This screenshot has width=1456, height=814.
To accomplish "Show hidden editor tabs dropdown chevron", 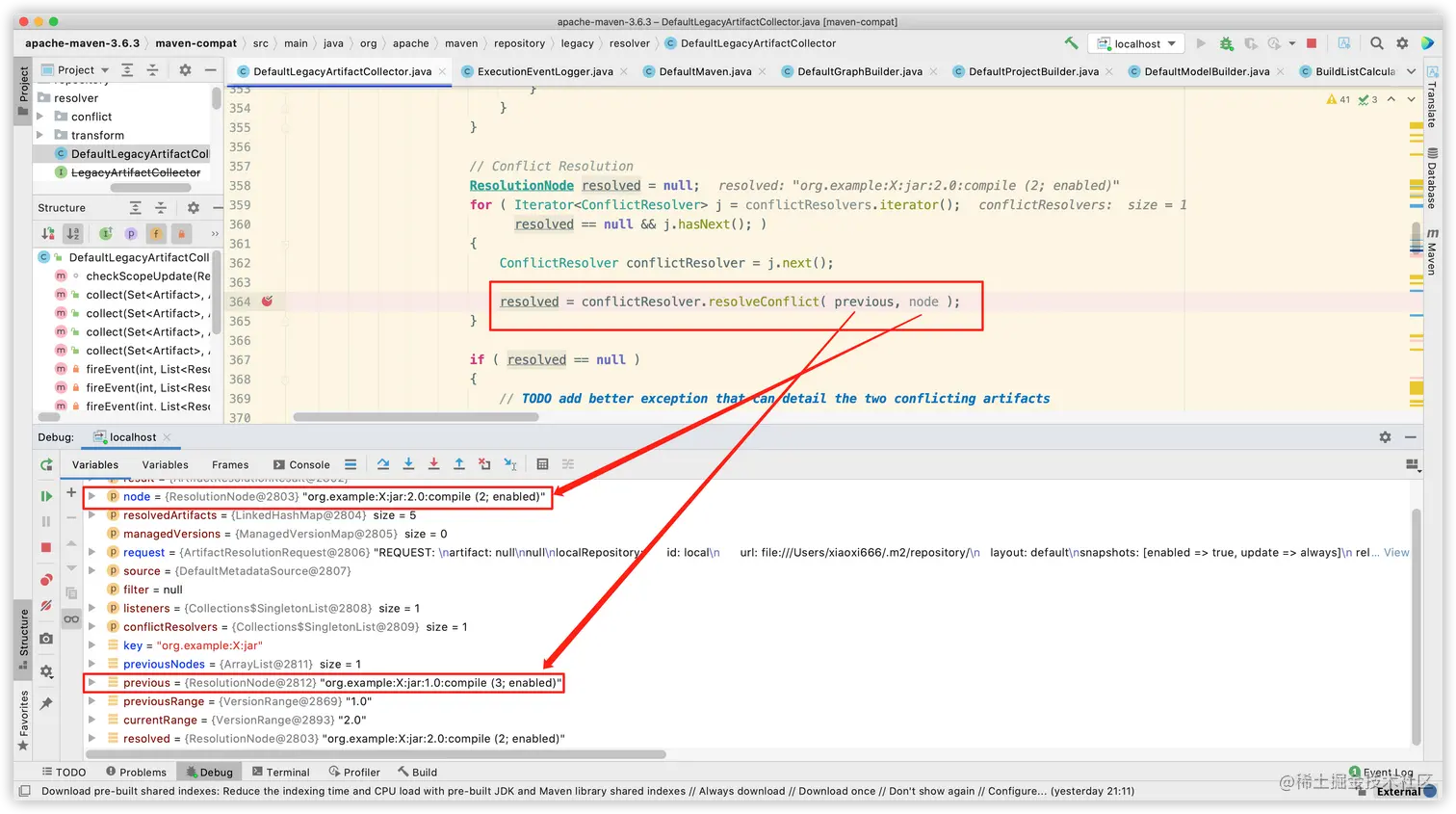I will pos(1411,71).
